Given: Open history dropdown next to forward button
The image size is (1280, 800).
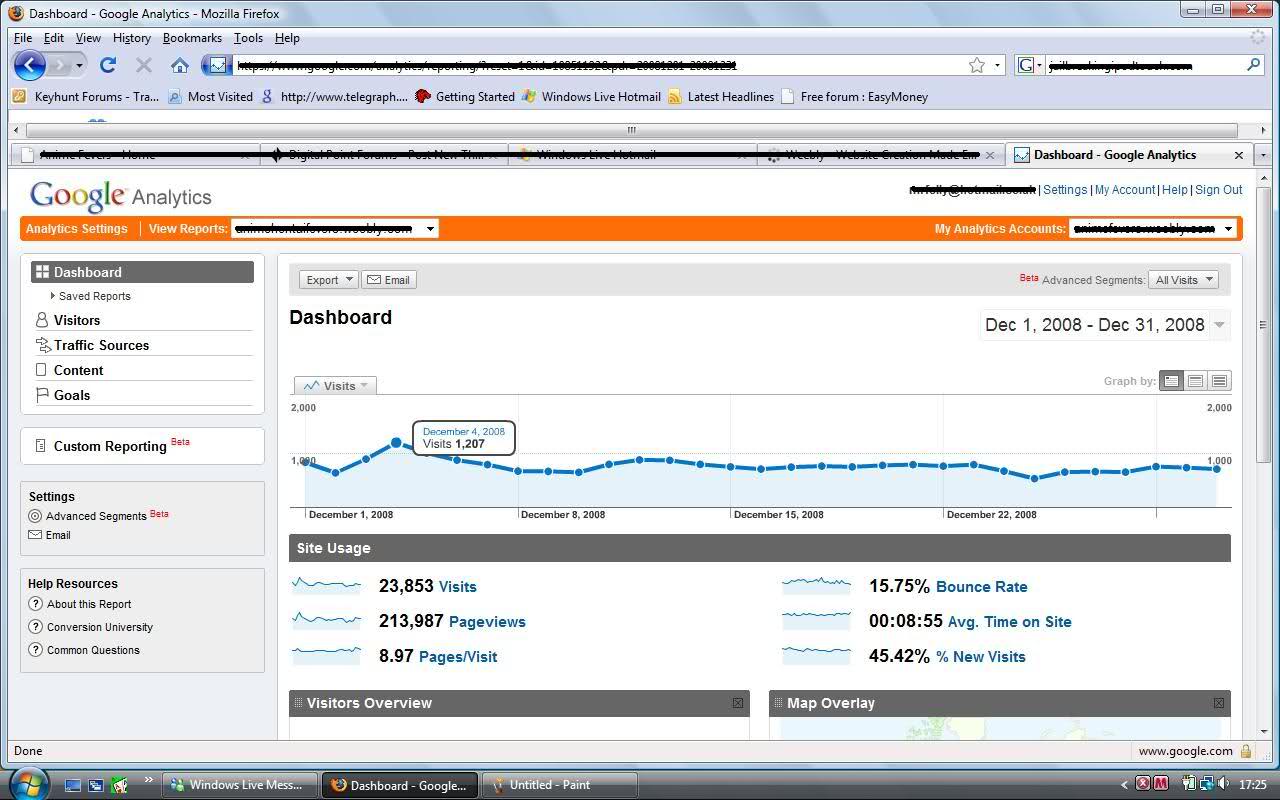Looking at the screenshot, I should pos(79,65).
